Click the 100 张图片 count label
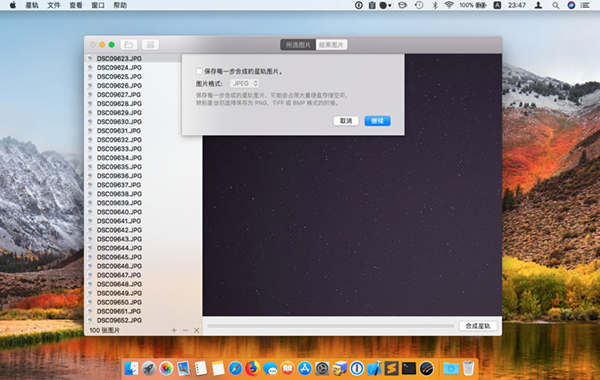The image size is (600, 380). (104, 330)
